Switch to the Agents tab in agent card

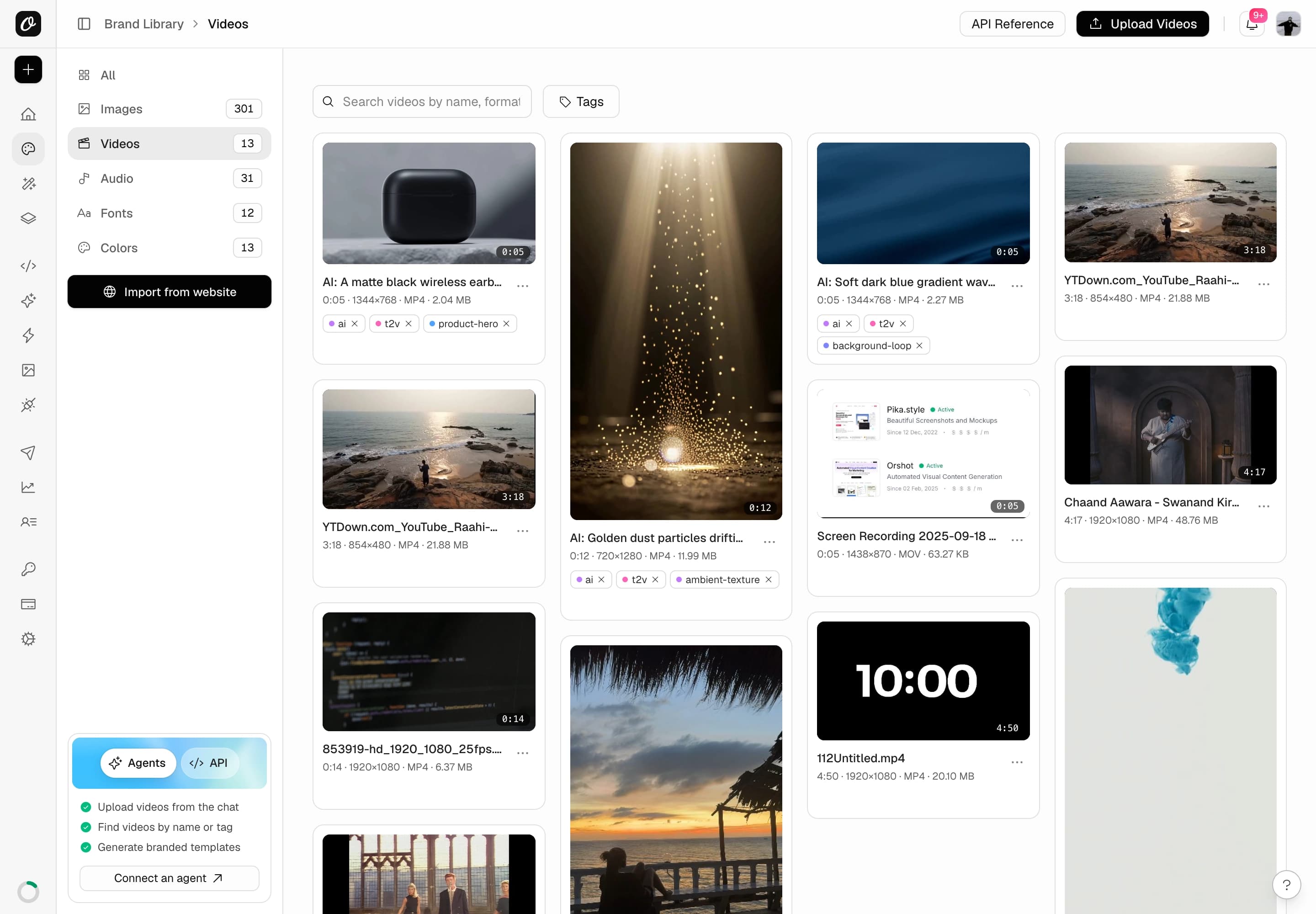(138, 763)
